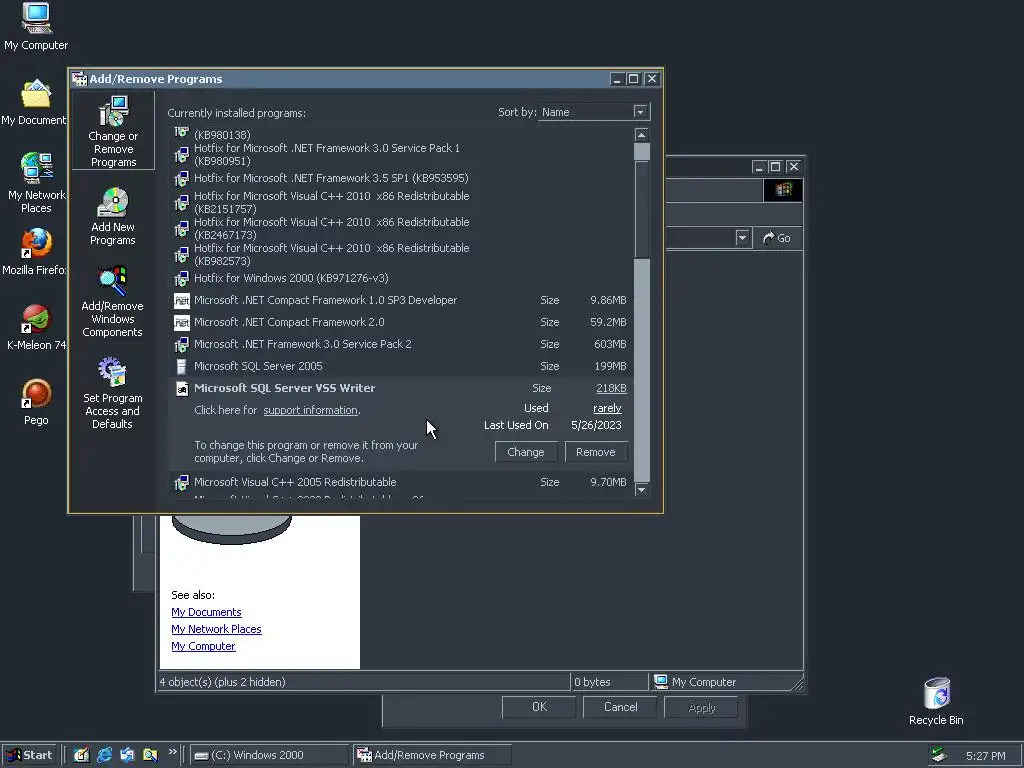Click Add/Remove Programs title bar icon

(x=80, y=79)
